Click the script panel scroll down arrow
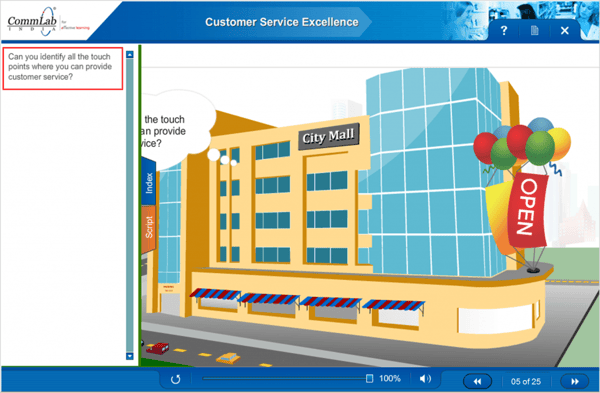This screenshot has height=393, width=600. point(130,356)
